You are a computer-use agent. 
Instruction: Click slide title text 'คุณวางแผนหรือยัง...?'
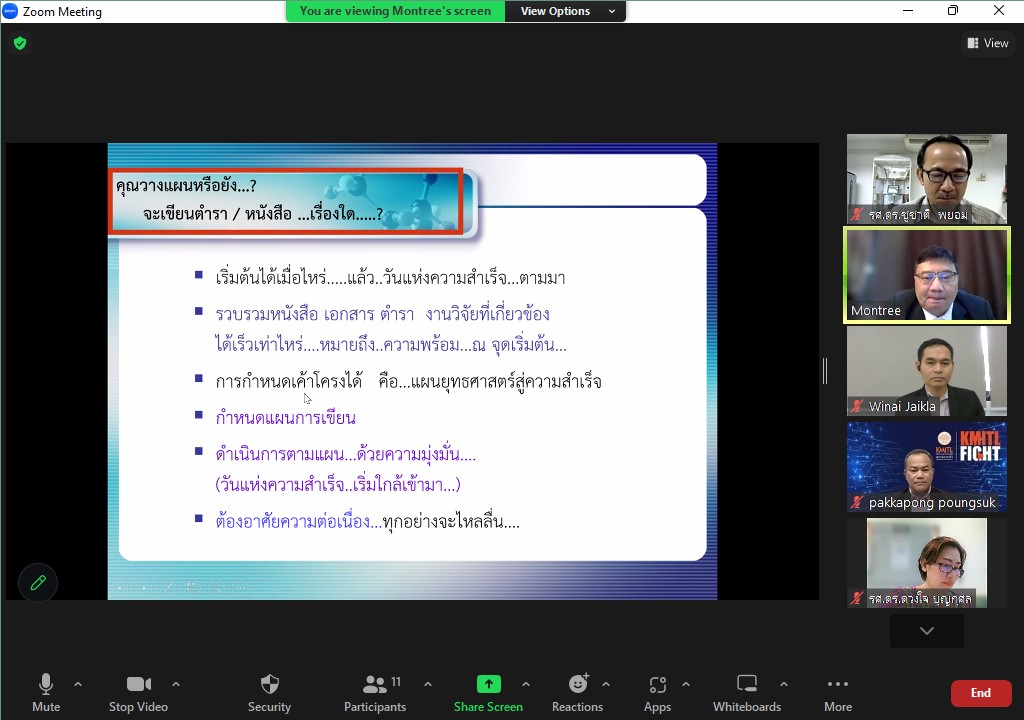[186, 186]
